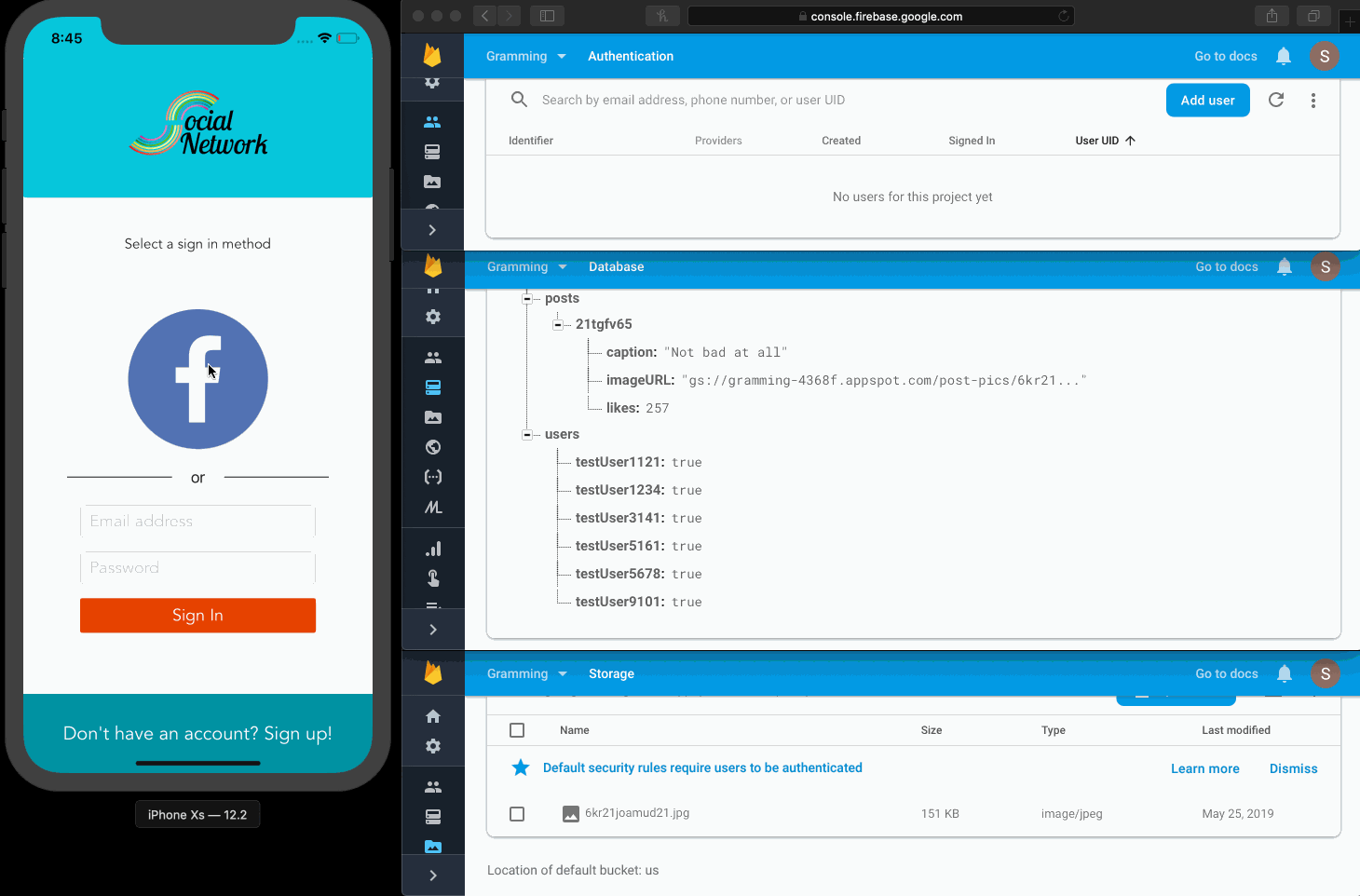Click the Hosting globe icon in the Database sidebar
Image resolution: width=1360 pixels, height=896 pixels.
433,447
